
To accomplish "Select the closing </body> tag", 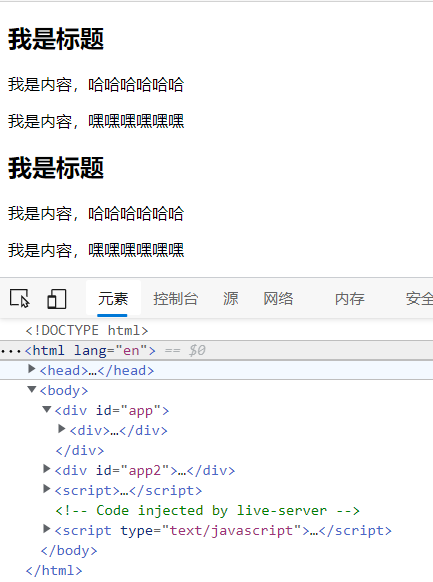I will click(69, 551).
